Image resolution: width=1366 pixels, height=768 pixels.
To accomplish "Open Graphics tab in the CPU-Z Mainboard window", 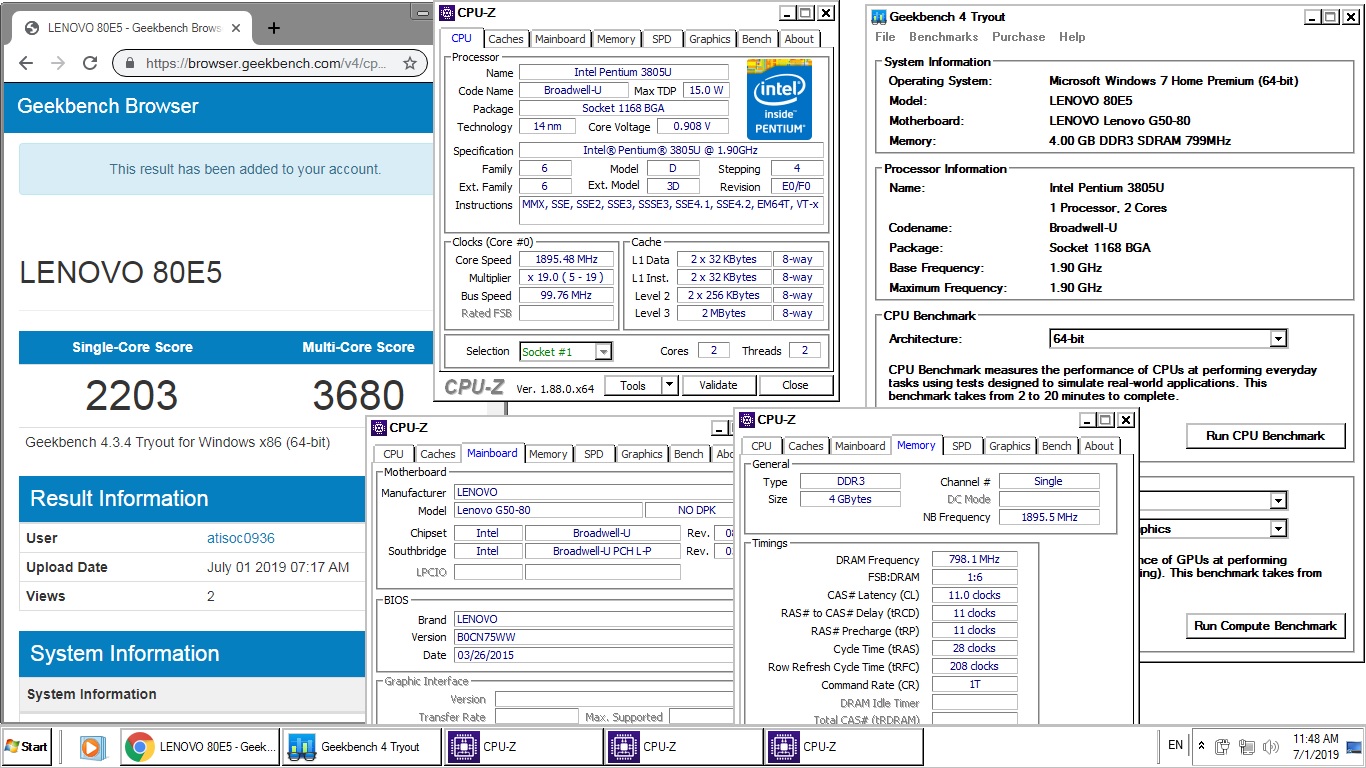I will (642, 454).
